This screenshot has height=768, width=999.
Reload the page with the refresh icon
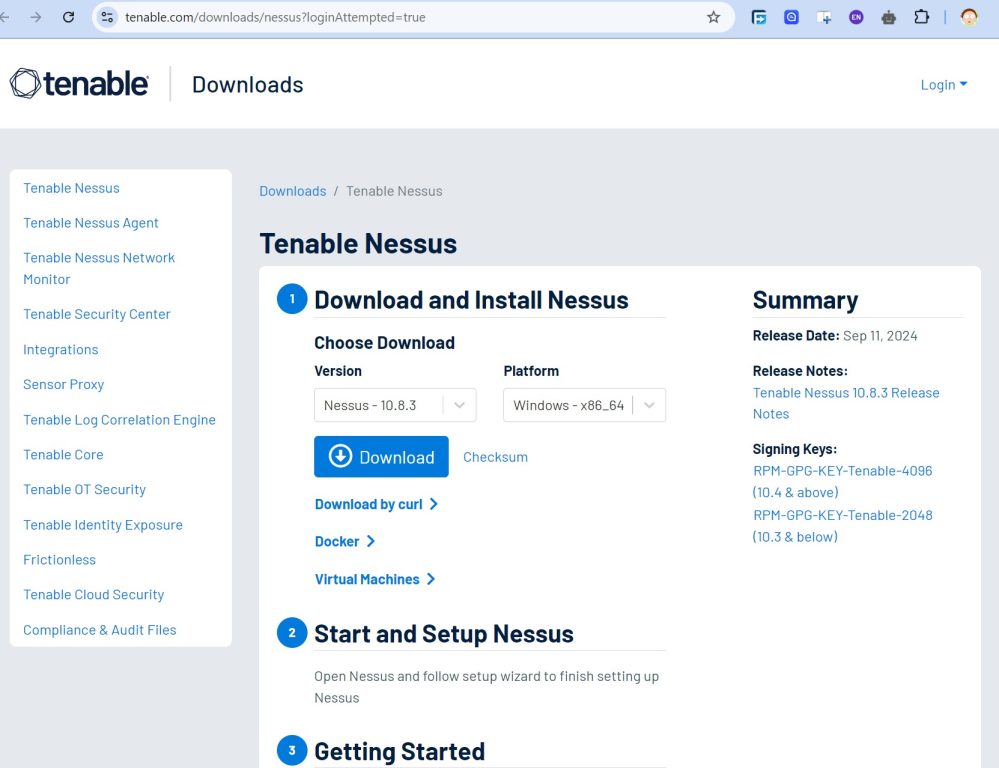[68, 17]
